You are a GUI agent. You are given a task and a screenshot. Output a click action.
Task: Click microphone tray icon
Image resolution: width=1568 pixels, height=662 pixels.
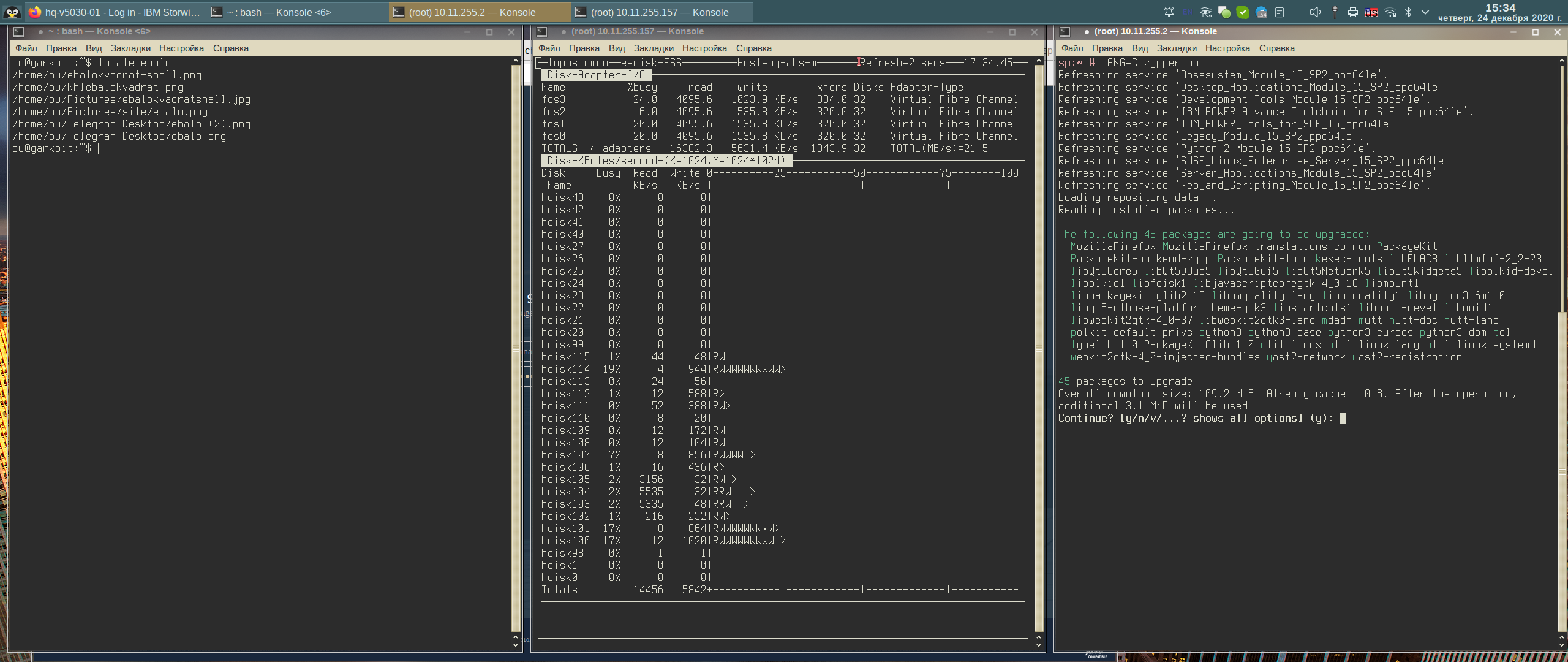(1335, 12)
